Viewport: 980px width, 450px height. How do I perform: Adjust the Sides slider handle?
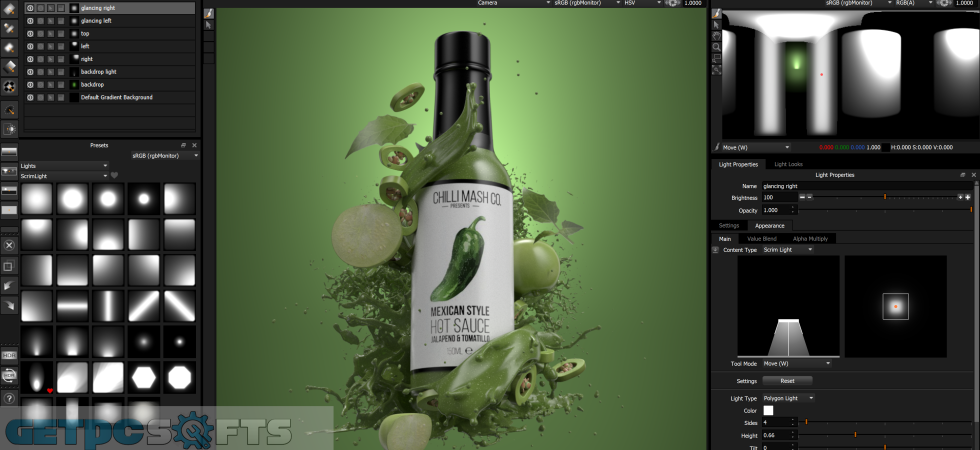point(806,422)
